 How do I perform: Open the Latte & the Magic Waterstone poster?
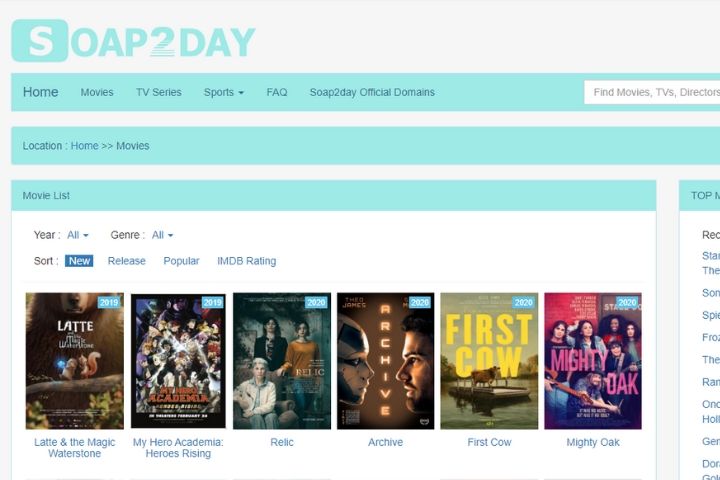pyautogui.click(x=75, y=361)
